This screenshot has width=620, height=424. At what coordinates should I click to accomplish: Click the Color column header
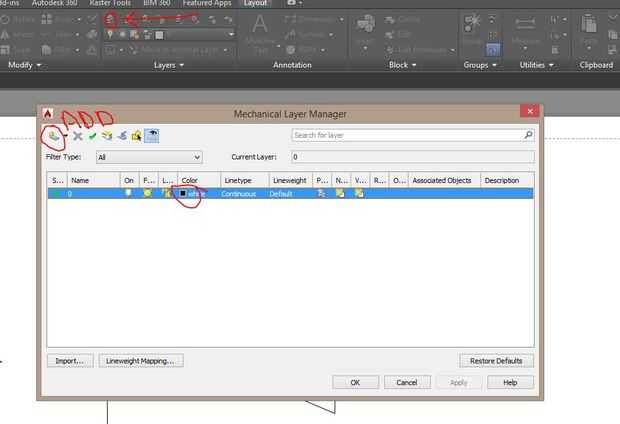point(199,180)
